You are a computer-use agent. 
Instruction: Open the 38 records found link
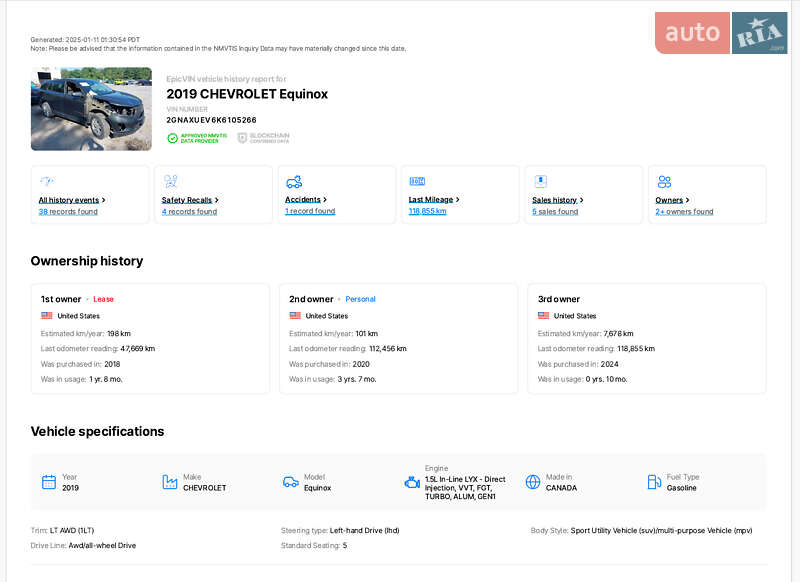point(68,212)
